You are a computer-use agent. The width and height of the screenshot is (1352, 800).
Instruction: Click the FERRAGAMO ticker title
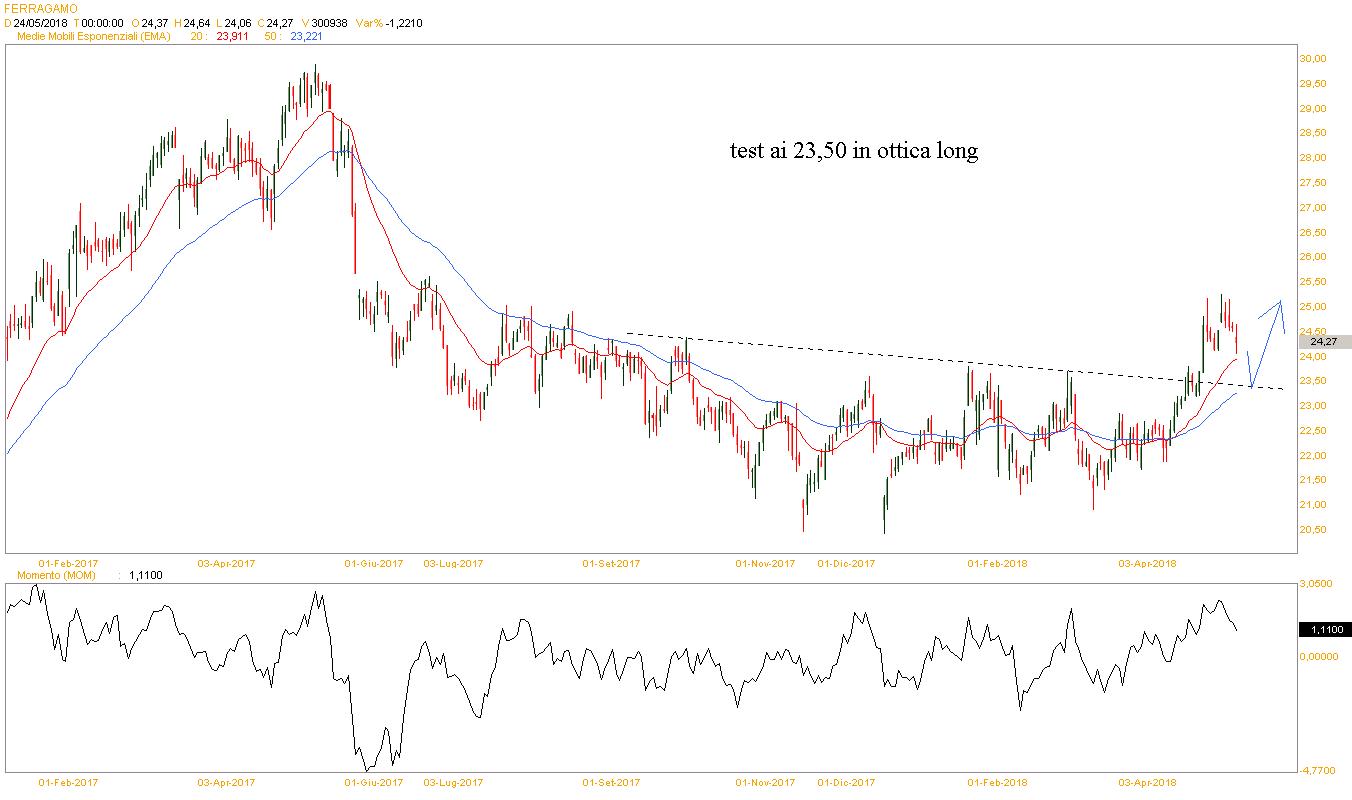tap(41, 8)
